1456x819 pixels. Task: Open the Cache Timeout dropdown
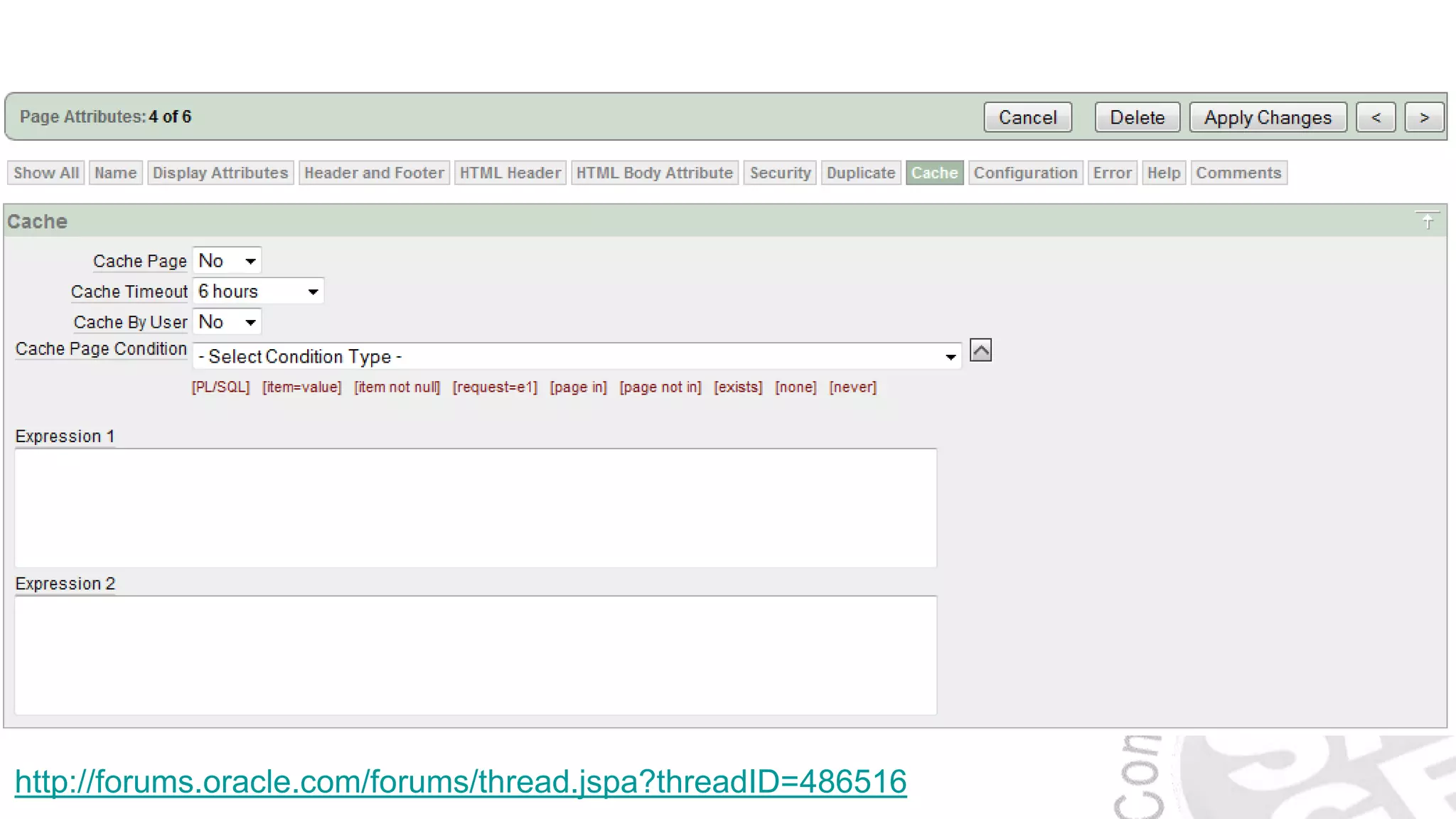pyautogui.click(x=258, y=291)
